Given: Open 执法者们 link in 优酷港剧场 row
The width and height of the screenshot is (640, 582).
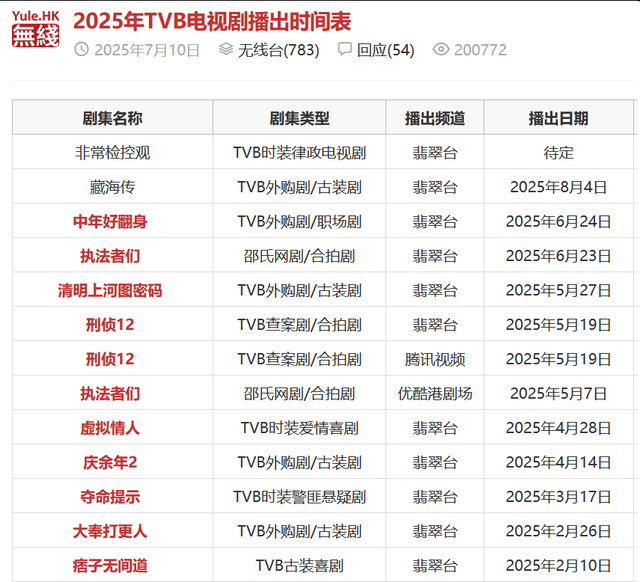Looking at the screenshot, I should click(x=110, y=394).
